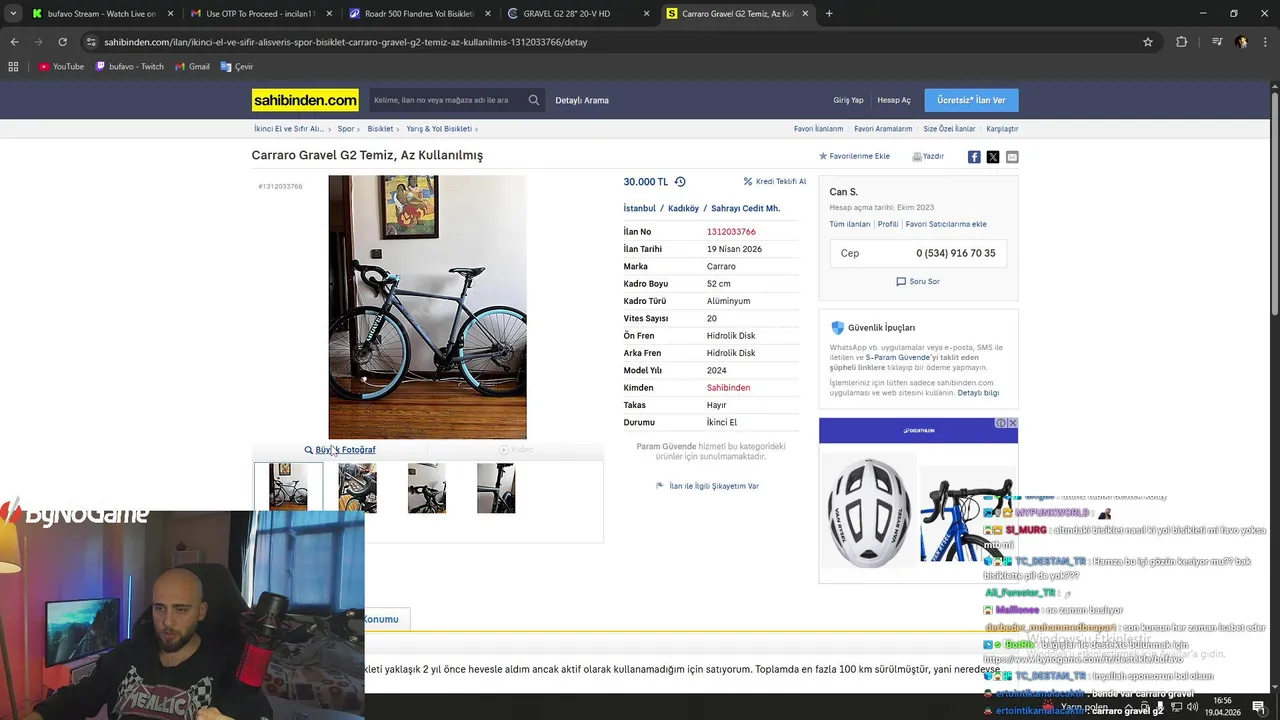Open Karşılaştır menu
1280x720 pixels.
[x=1002, y=129]
